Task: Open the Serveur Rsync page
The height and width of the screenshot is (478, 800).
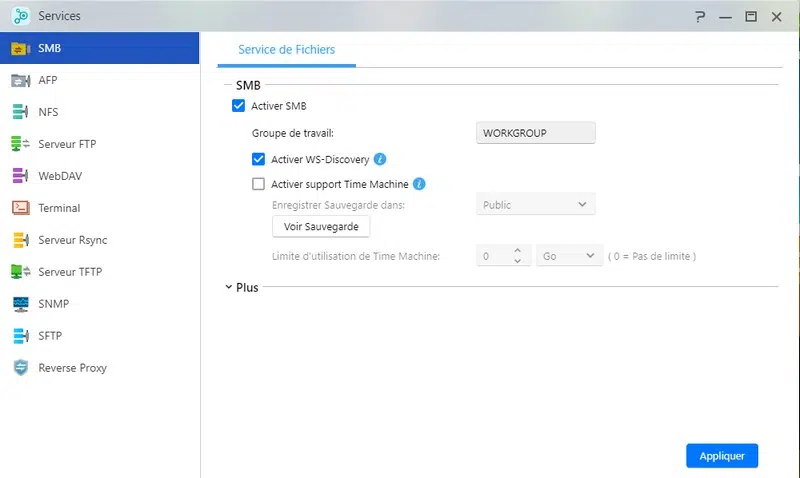Action: (x=99, y=240)
